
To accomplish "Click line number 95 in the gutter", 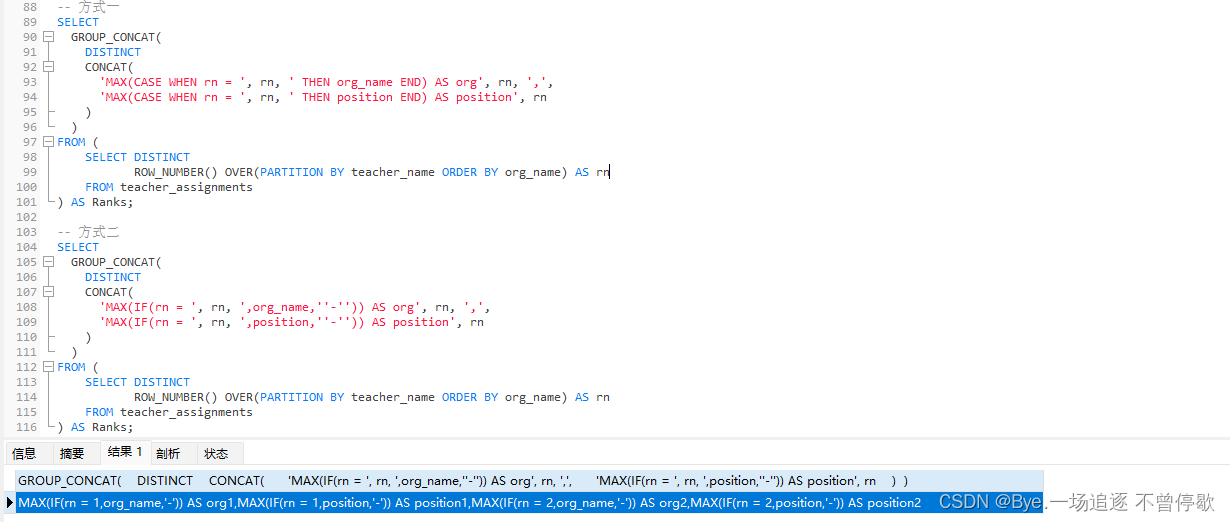I will pyautogui.click(x=28, y=112).
